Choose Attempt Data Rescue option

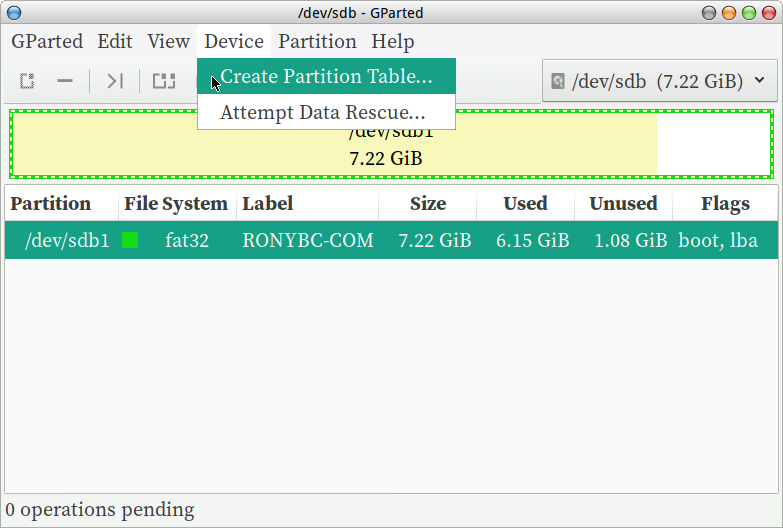(x=322, y=112)
